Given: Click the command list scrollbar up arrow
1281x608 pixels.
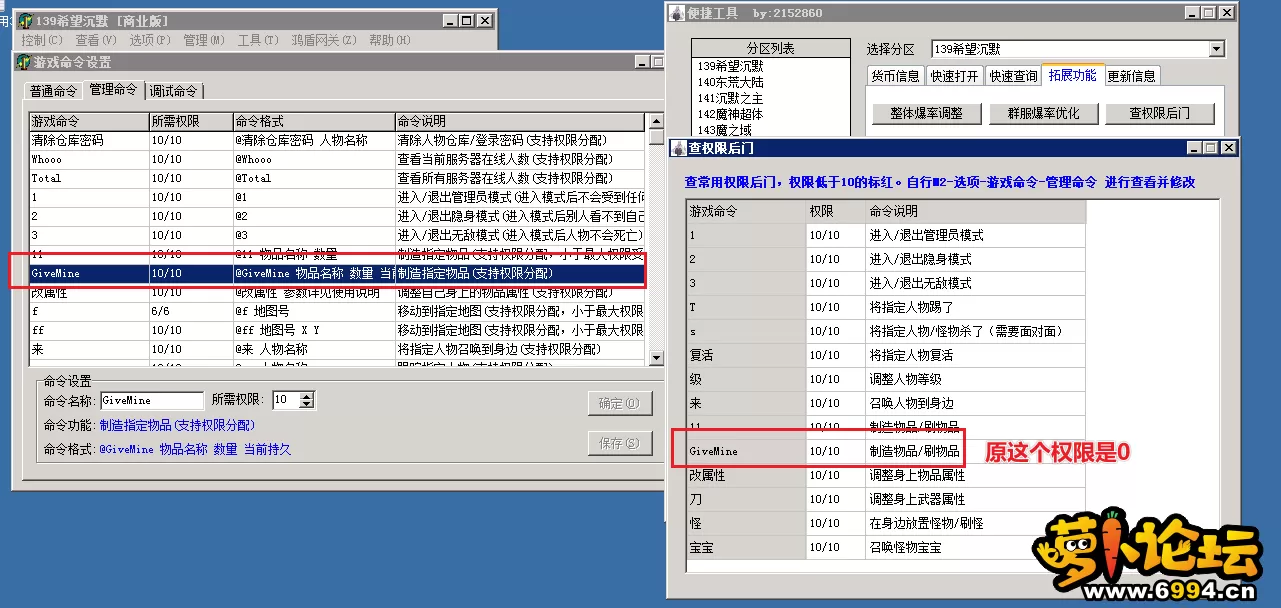Looking at the screenshot, I should click(x=656, y=121).
